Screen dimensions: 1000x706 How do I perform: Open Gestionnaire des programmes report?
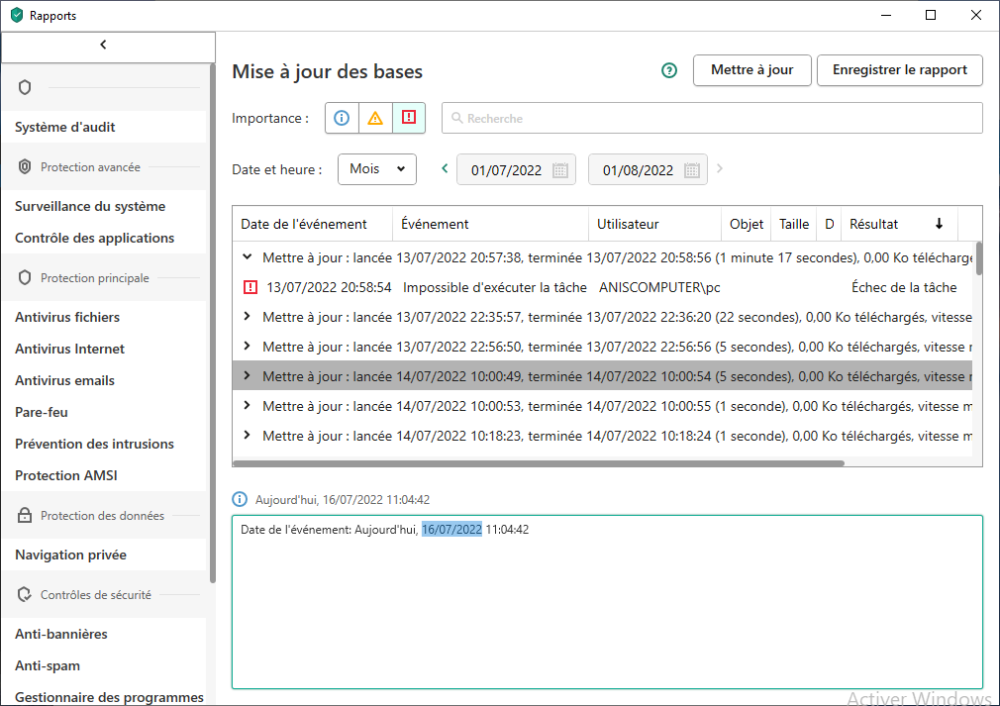click(x=109, y=696)
